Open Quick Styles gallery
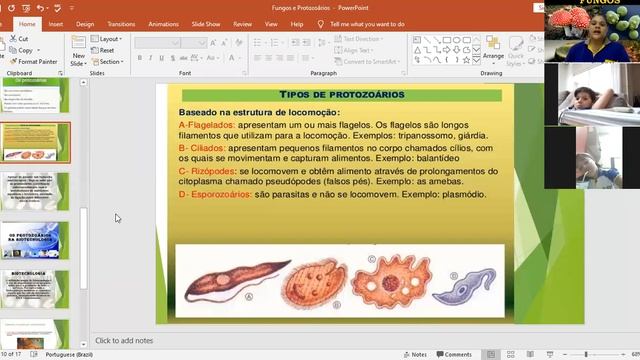The width and height of the screenshot is (640, 360). (516, 51)
